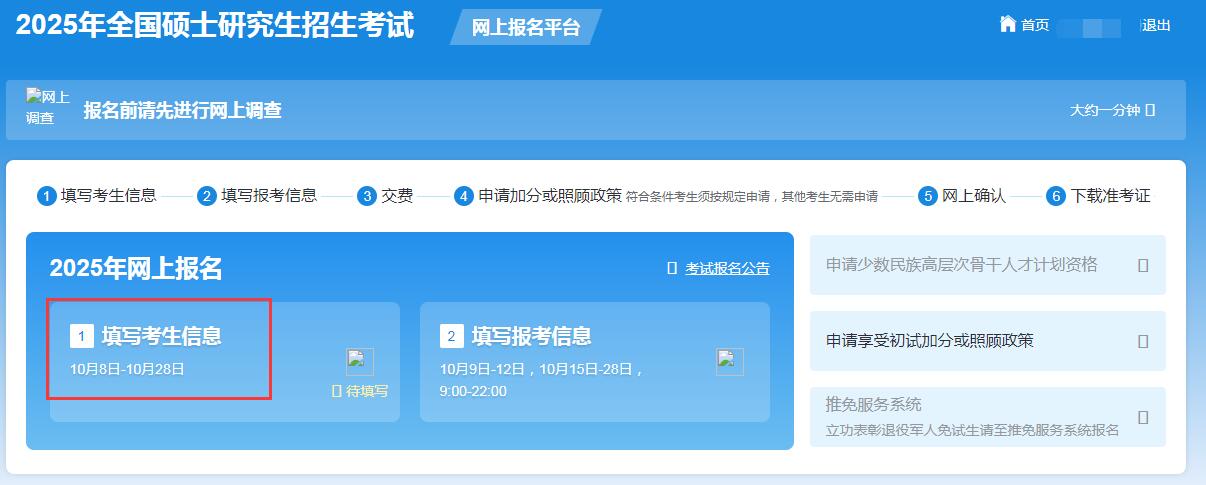Click 退出 to log out
The height and width of the screenshot is (485, 1206).
tap(1156, 26)
